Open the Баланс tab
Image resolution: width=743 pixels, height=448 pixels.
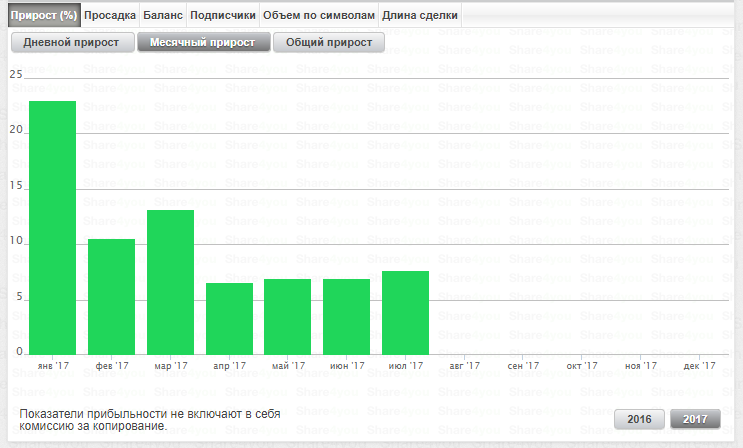[162, 16]
